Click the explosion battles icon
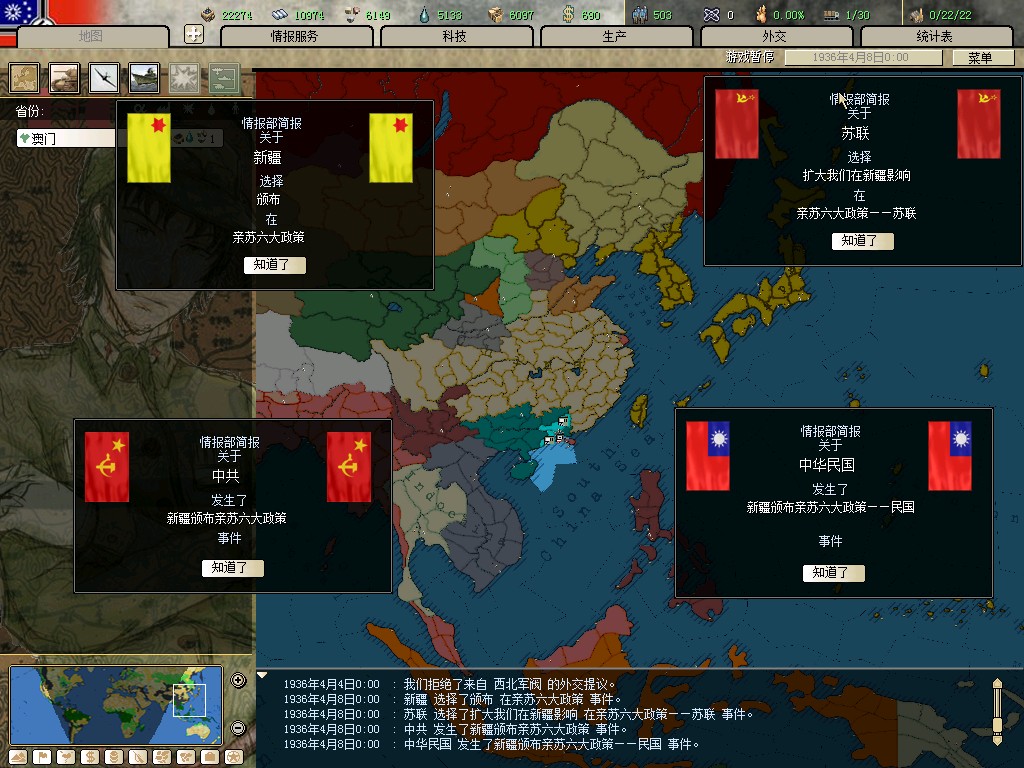The width and height of the screenshot is (1024, 768). [x=184, y=78]
